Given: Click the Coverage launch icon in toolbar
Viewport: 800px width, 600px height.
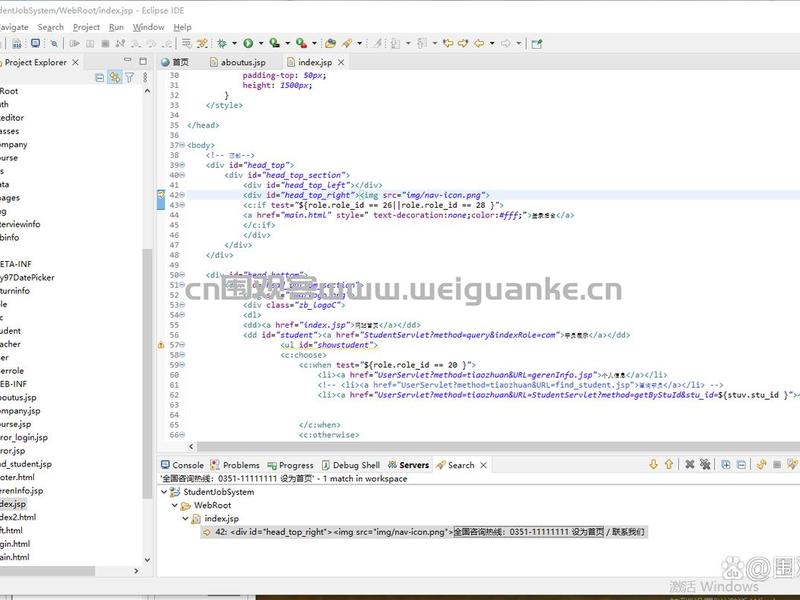Looking at the screenshot, I should [274, 43].
